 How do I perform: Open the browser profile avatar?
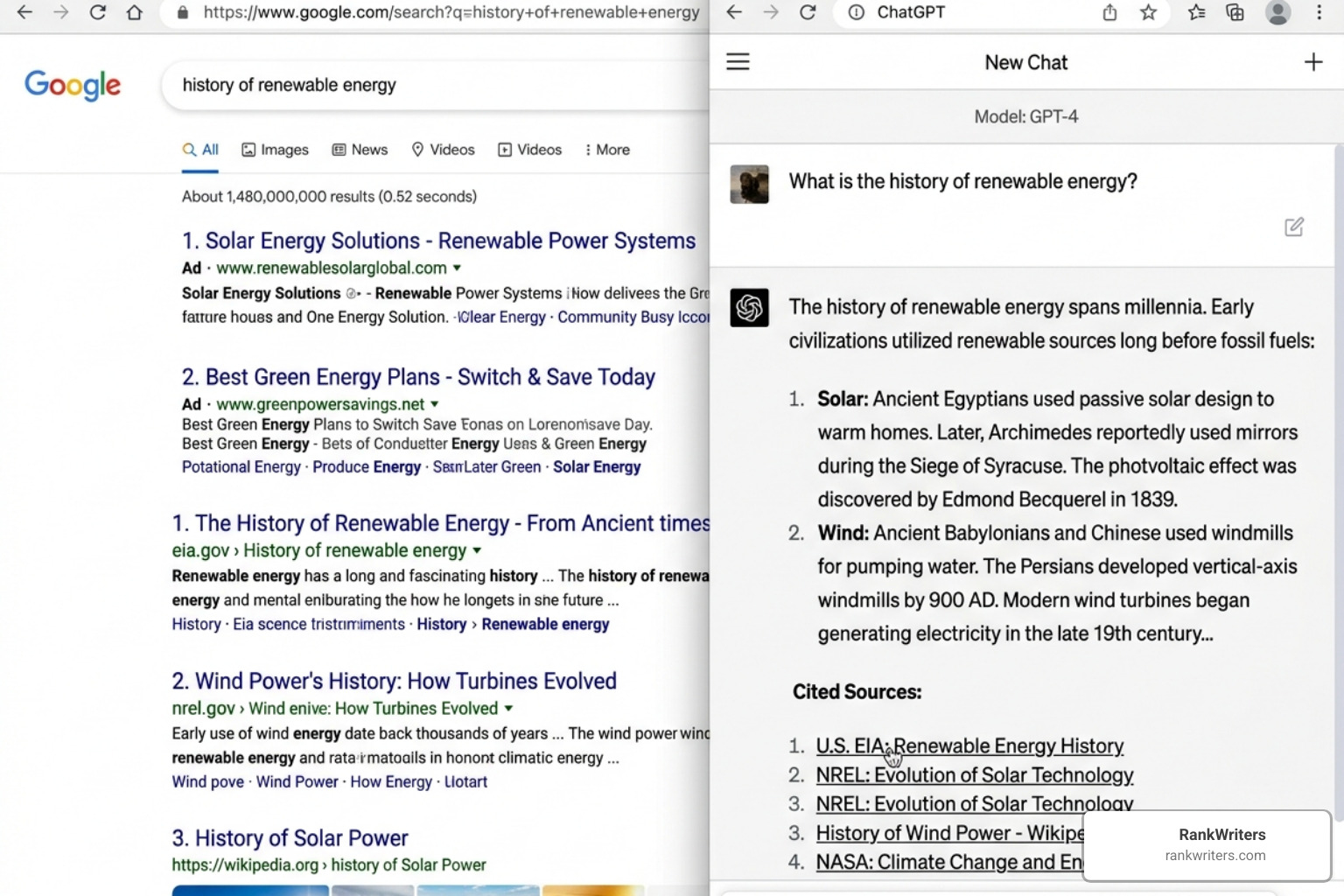[x=1278, y=12]
